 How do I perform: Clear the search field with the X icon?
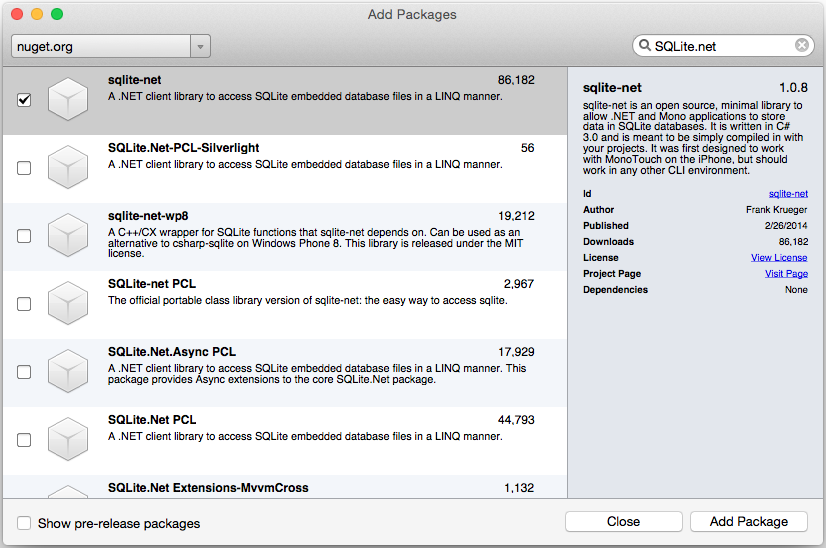(x=802, y=46)
